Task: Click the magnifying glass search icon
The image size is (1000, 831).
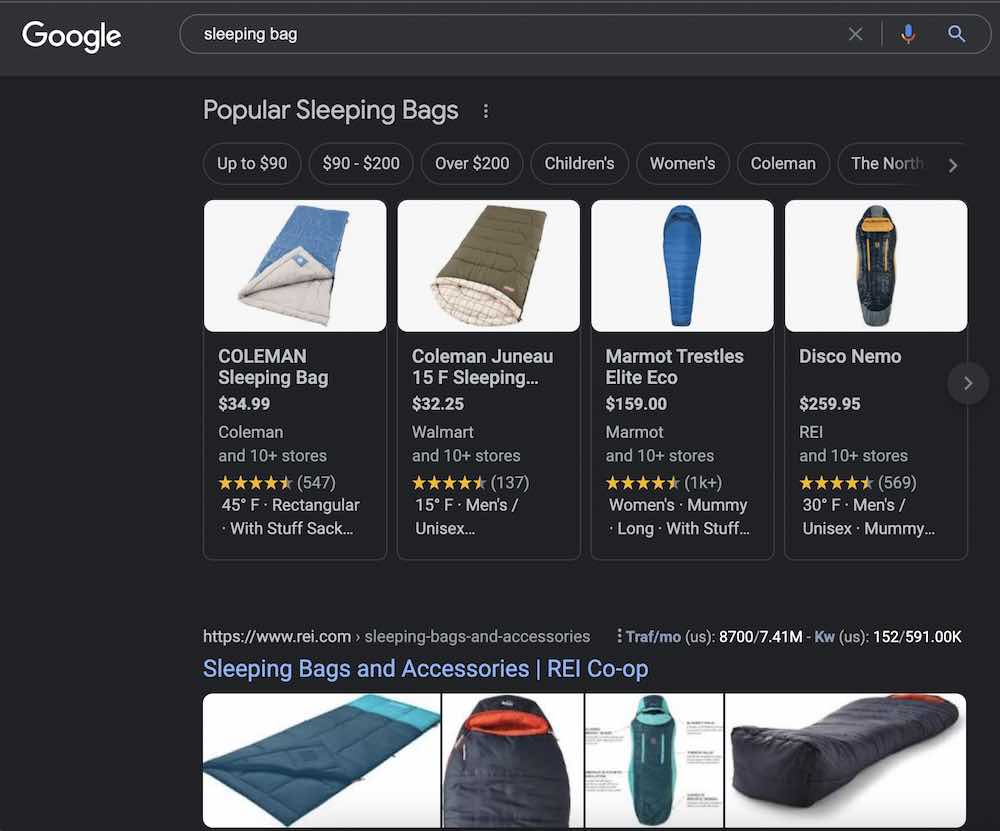Action: tap(956, 34)
